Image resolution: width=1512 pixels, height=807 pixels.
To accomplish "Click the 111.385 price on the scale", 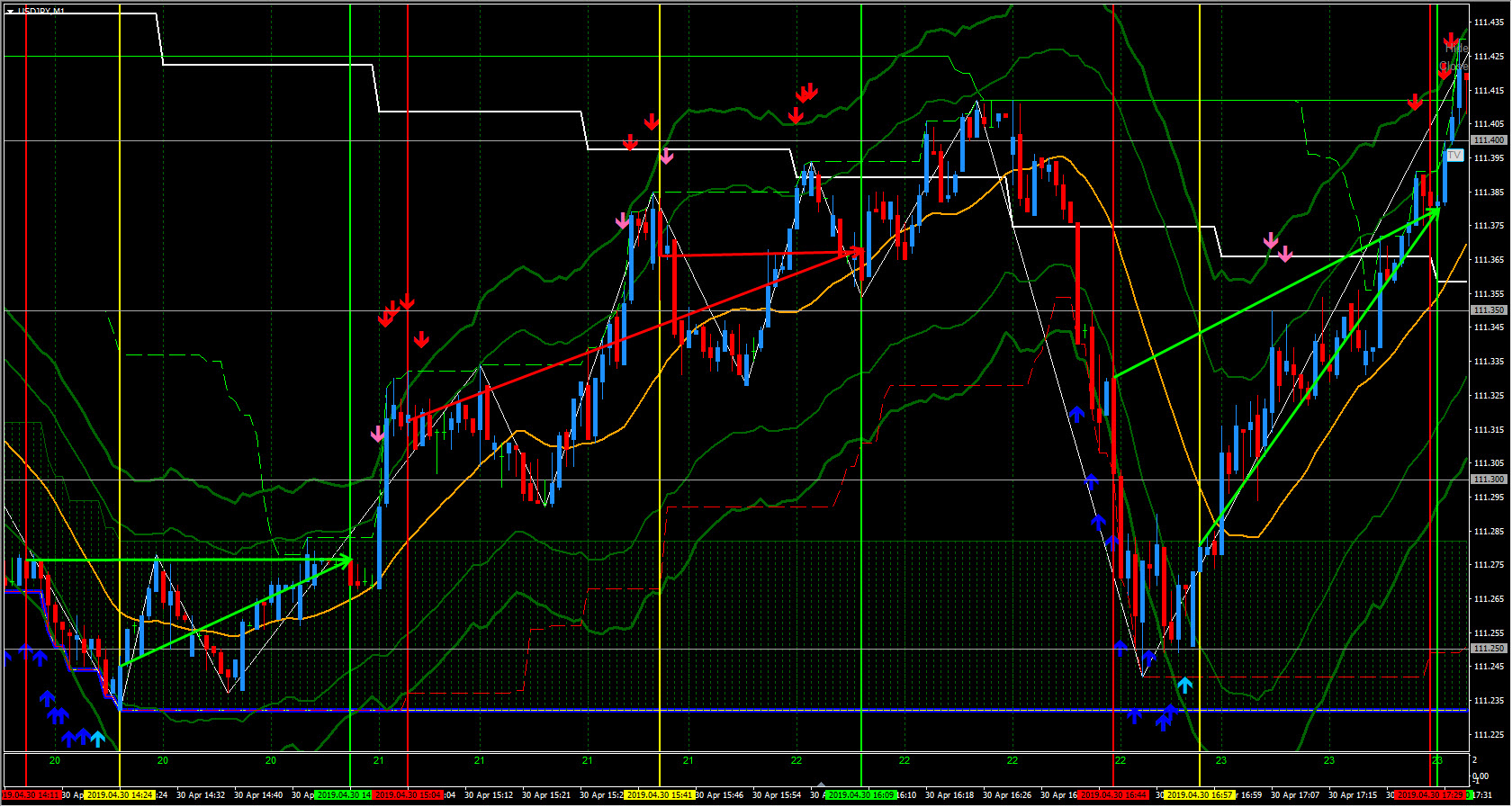I will (1489, 193).
